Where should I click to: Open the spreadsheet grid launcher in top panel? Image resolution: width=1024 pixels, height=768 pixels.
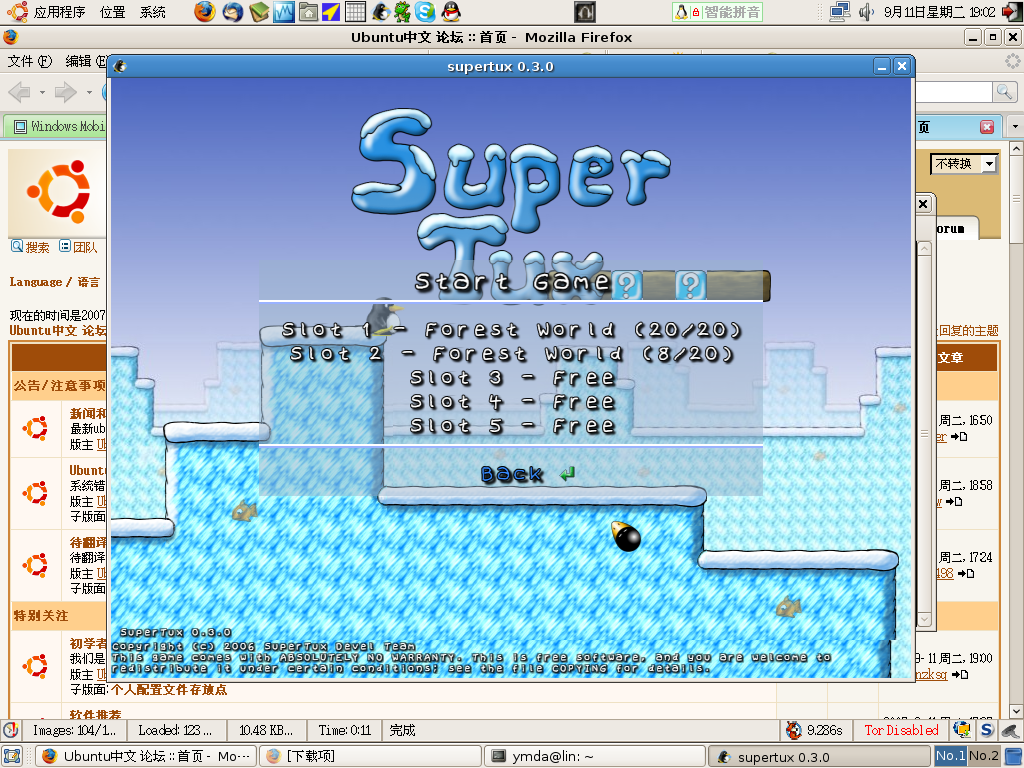point(355,12)
